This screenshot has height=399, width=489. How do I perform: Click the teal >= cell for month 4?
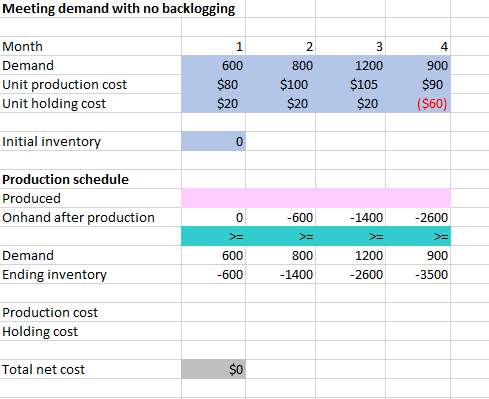418,236
